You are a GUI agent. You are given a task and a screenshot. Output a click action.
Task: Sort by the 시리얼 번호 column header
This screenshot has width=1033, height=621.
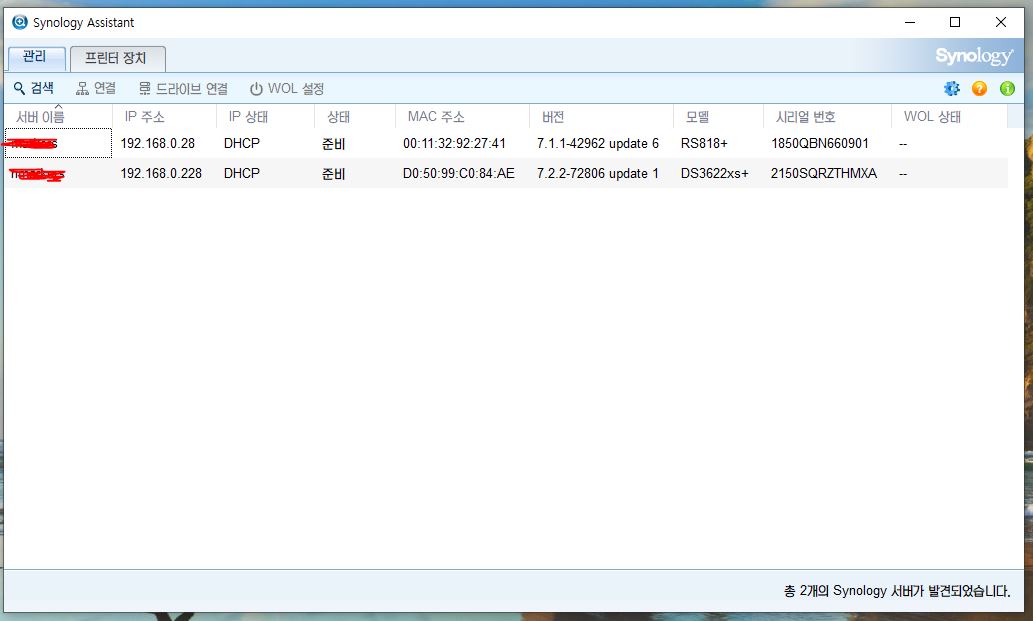tap(827, 117)
